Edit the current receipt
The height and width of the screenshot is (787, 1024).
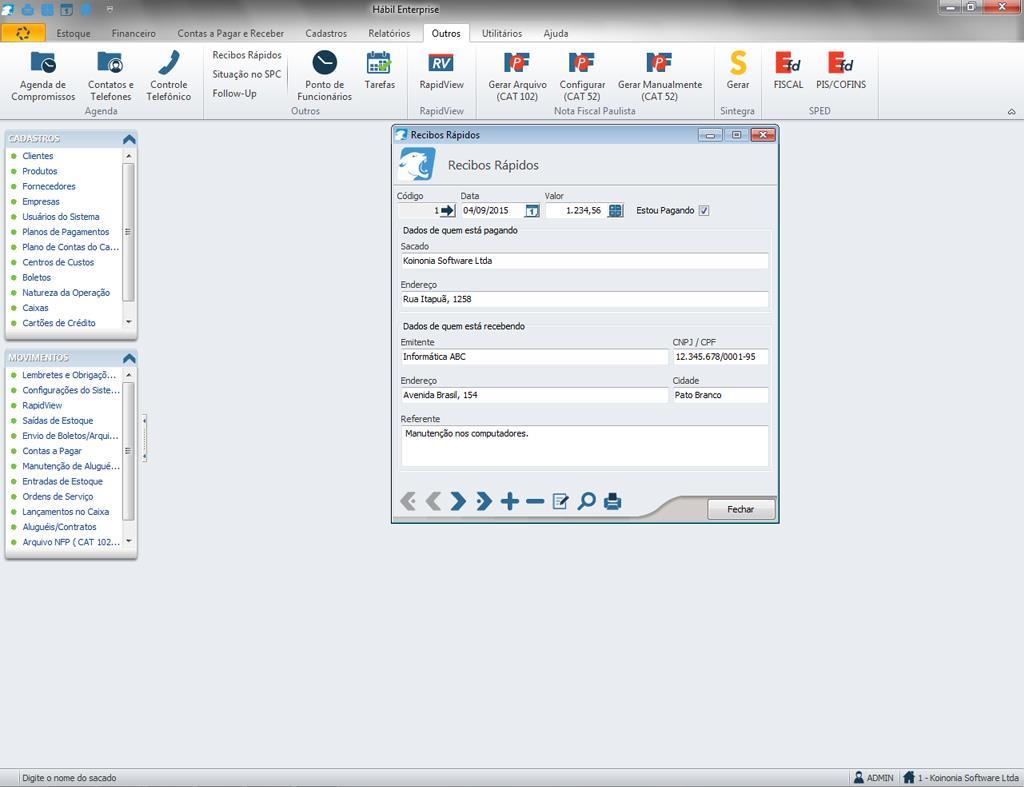point(560,502)
